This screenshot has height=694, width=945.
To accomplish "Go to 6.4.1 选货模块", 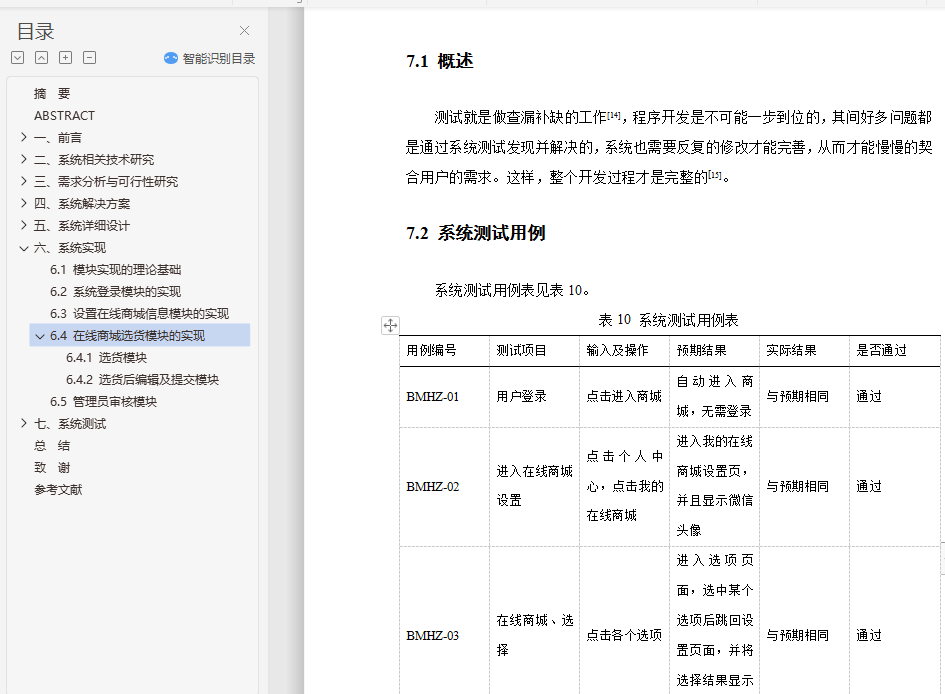I will click(x=107, y=357).
